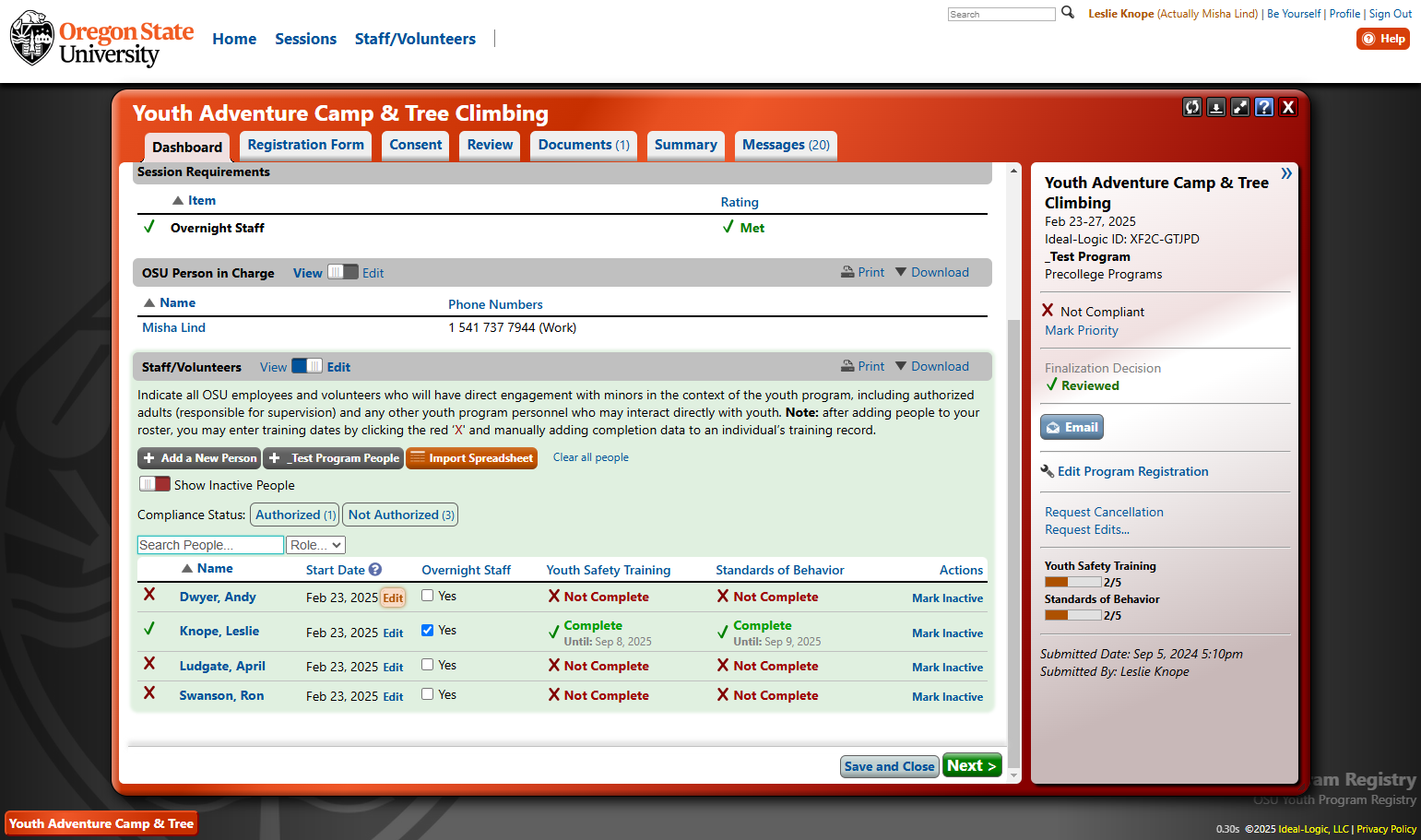The width and height of the screenshot is (1421, 840).
Task: Sort staff table by Name column
Action: coord(207,569)
